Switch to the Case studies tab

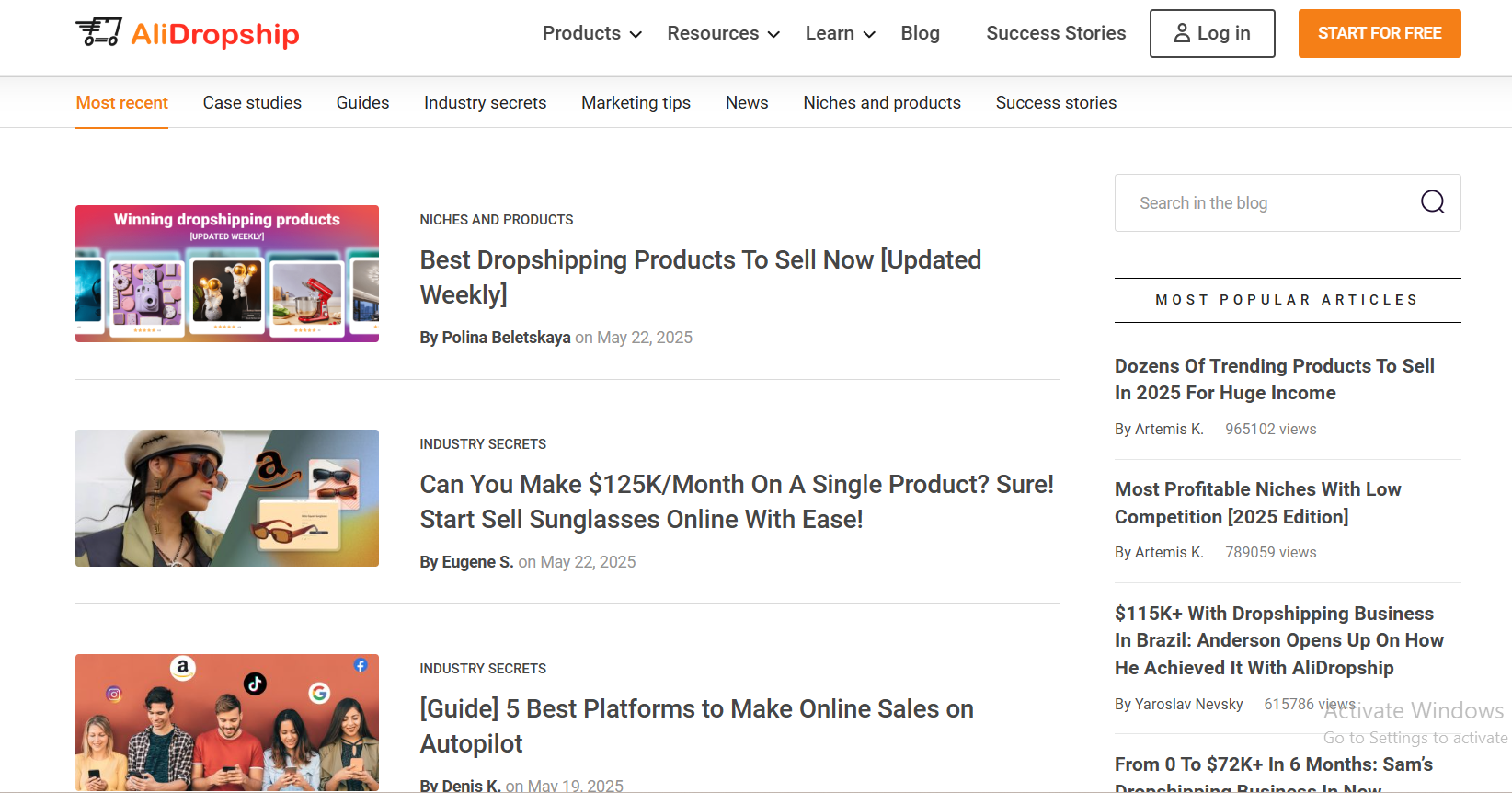(252, 103)
